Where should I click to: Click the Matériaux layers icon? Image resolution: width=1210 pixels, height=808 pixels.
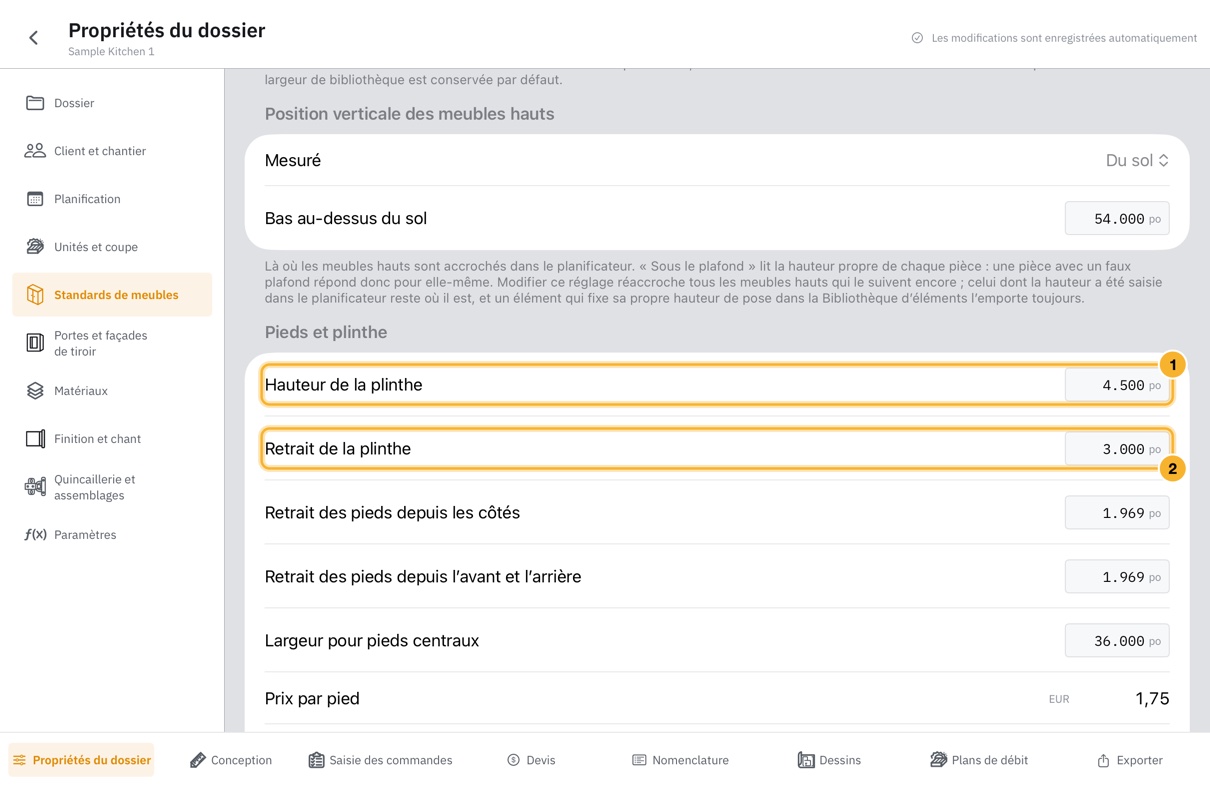click(x=35, y=391)
